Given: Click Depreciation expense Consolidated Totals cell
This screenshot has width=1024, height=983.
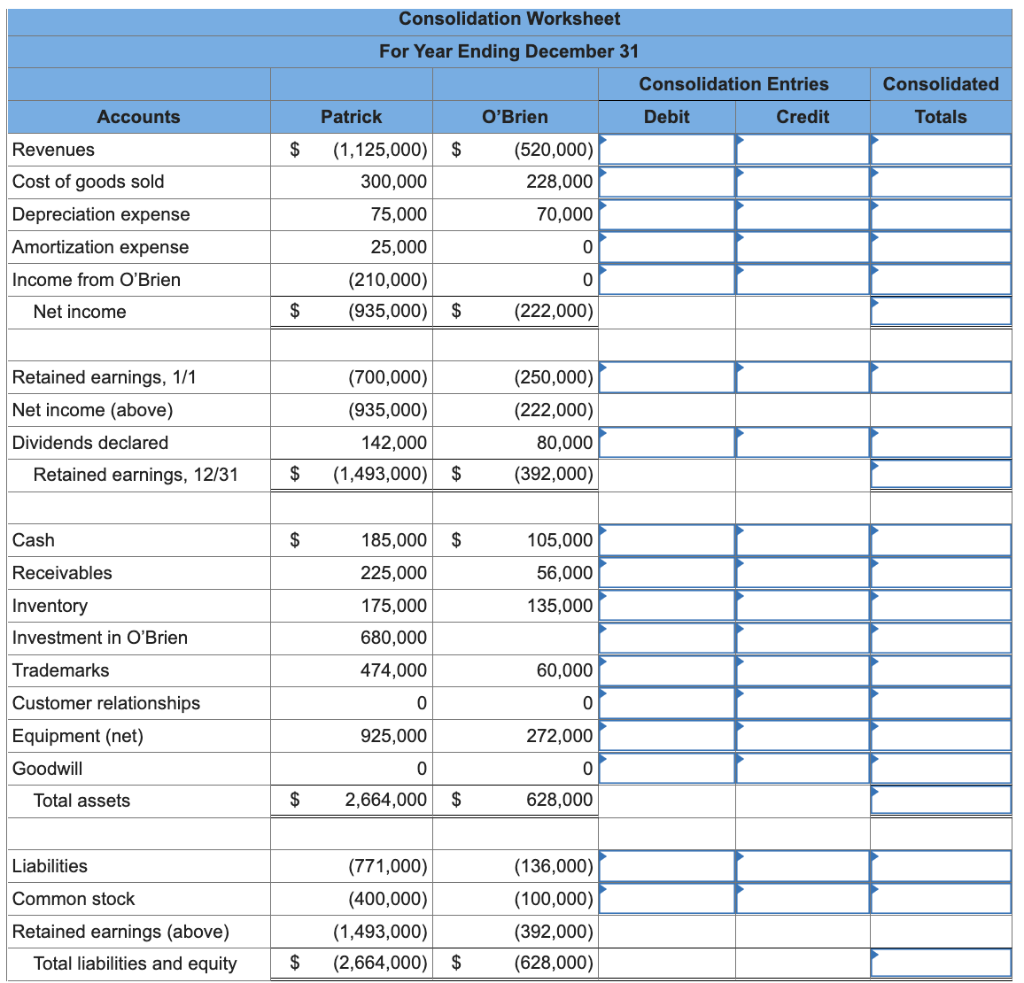Looking at the screenshot, I should click(940, 214).
